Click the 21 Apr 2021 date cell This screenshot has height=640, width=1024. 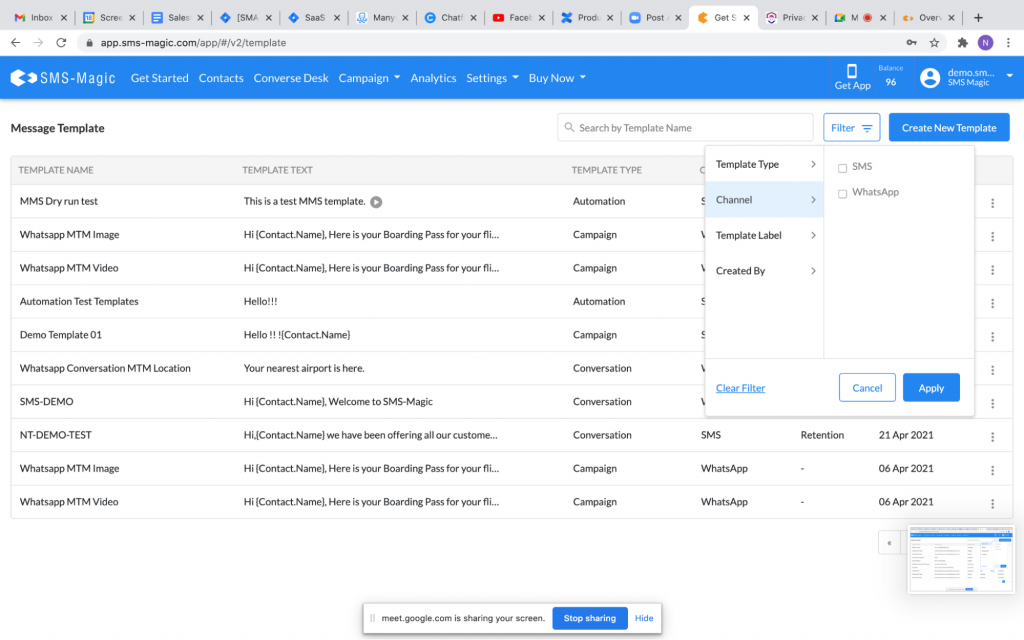(x=905, y=435)
